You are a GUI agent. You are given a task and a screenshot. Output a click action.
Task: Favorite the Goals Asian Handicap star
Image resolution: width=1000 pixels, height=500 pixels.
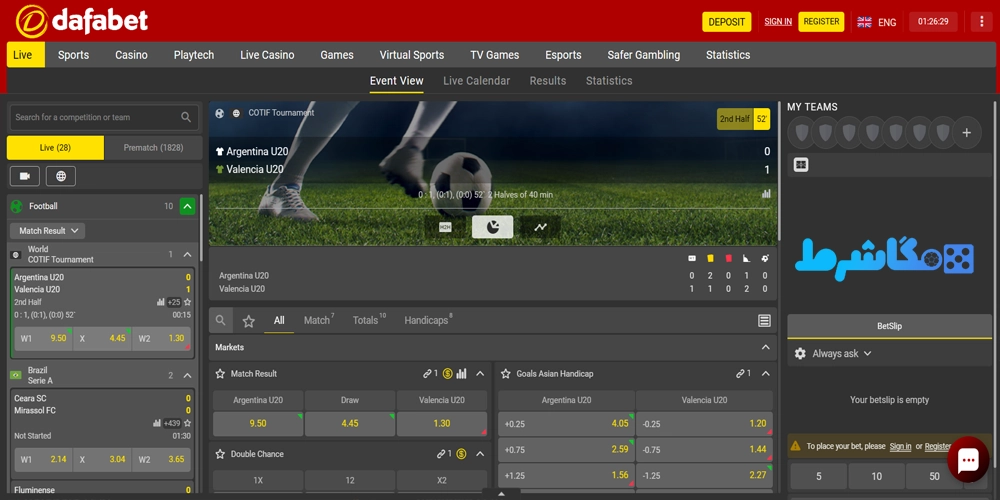coord(506,374)
